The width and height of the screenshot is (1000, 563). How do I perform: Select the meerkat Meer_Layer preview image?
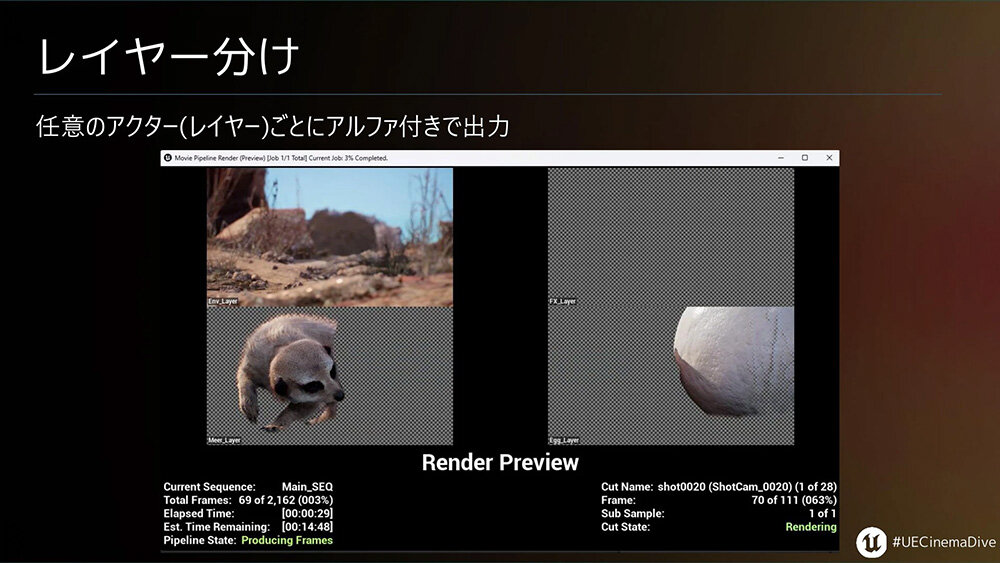pos(330,375)
